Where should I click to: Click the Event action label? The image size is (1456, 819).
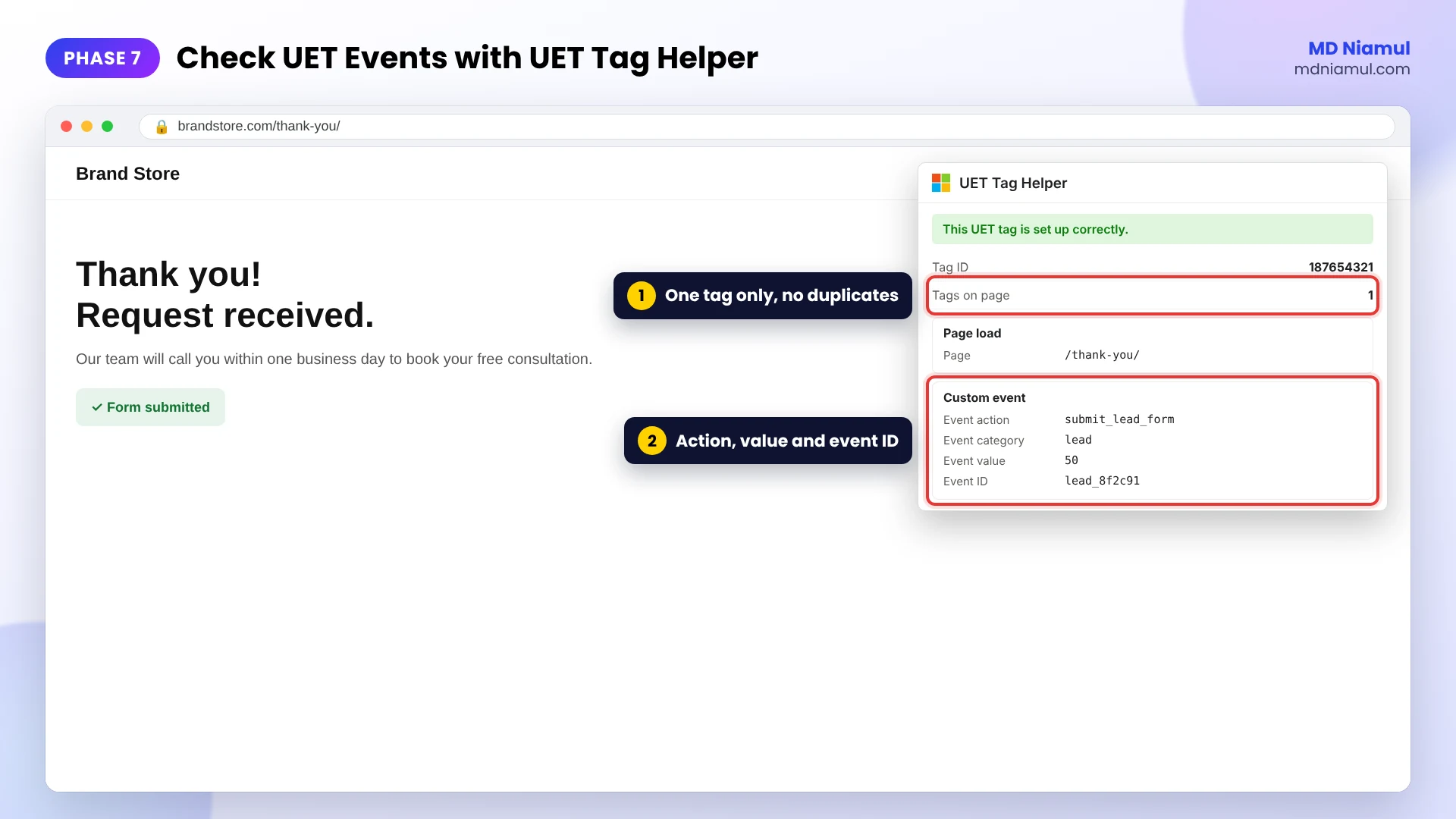[x=976, y=420]
